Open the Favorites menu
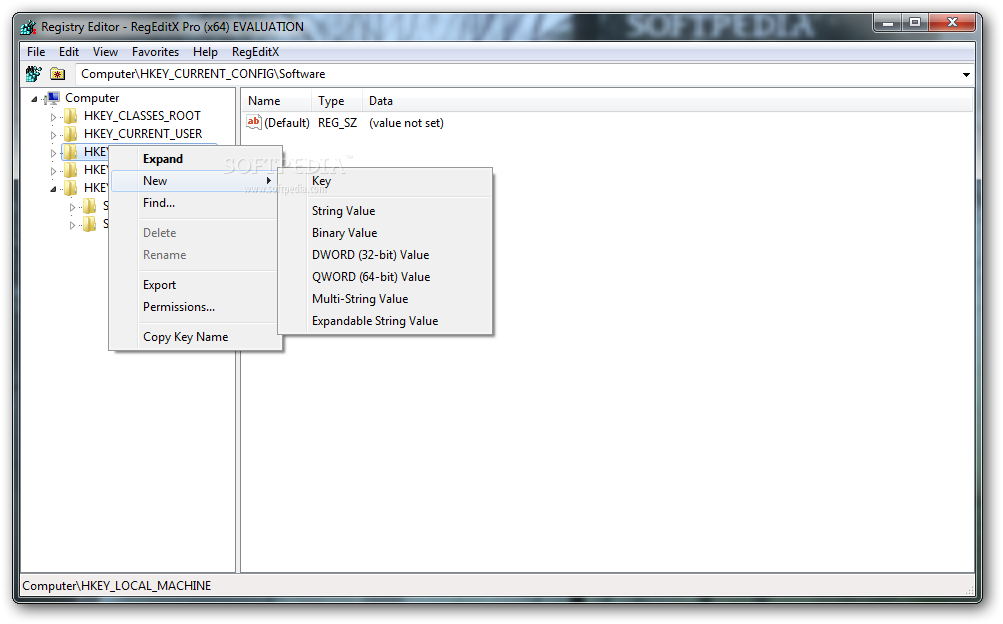This screenshot has height=624, width=1003. point(155,52)
